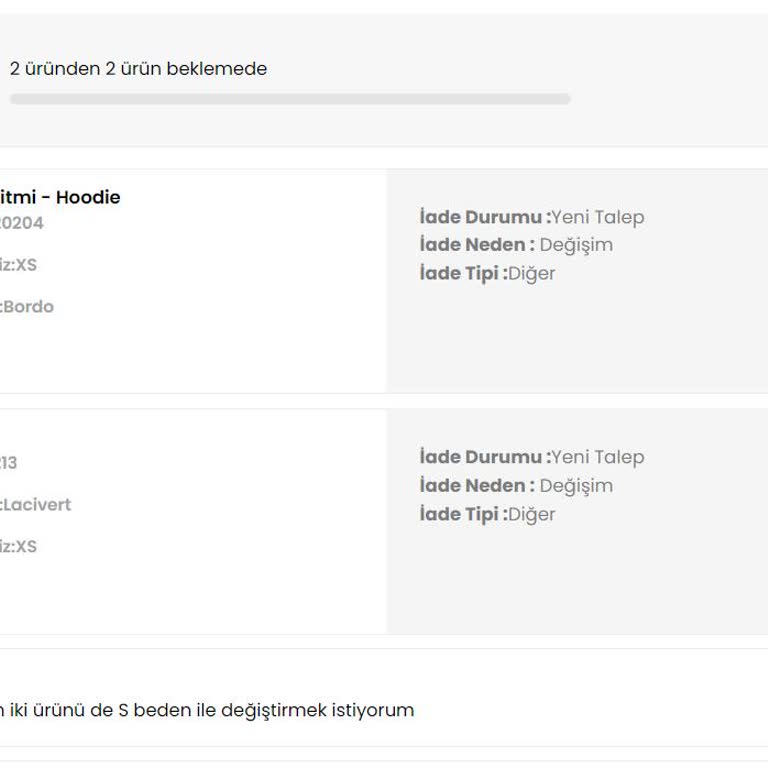Click 'İade Tipi: Diğer' for the Lacivert item
Viewport: 768px width, 768px height.
coord(487,514)
